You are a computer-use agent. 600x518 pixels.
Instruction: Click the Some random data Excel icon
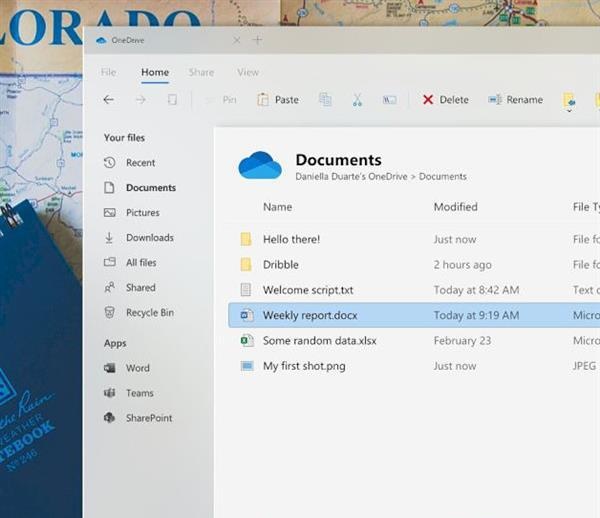[247, 340]
